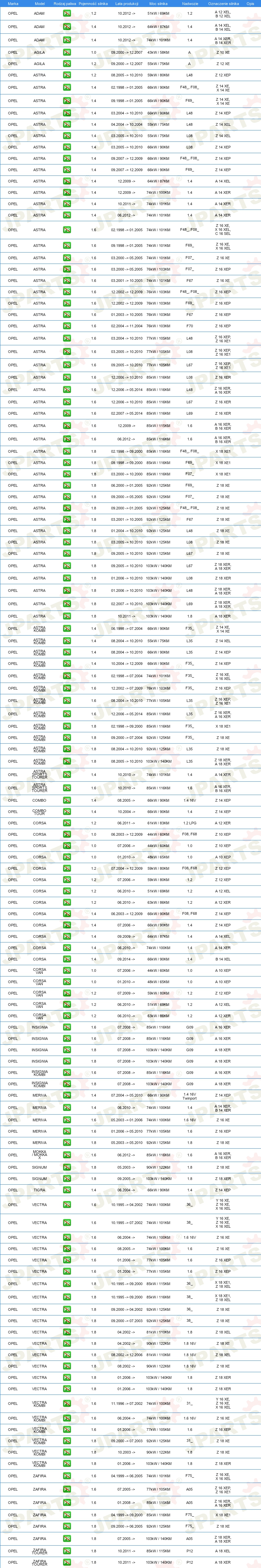Click fuel icon in SIGNUM 90kW / 122KM row
This screenshot has height=1568, width=261.
coord(67,1167)
